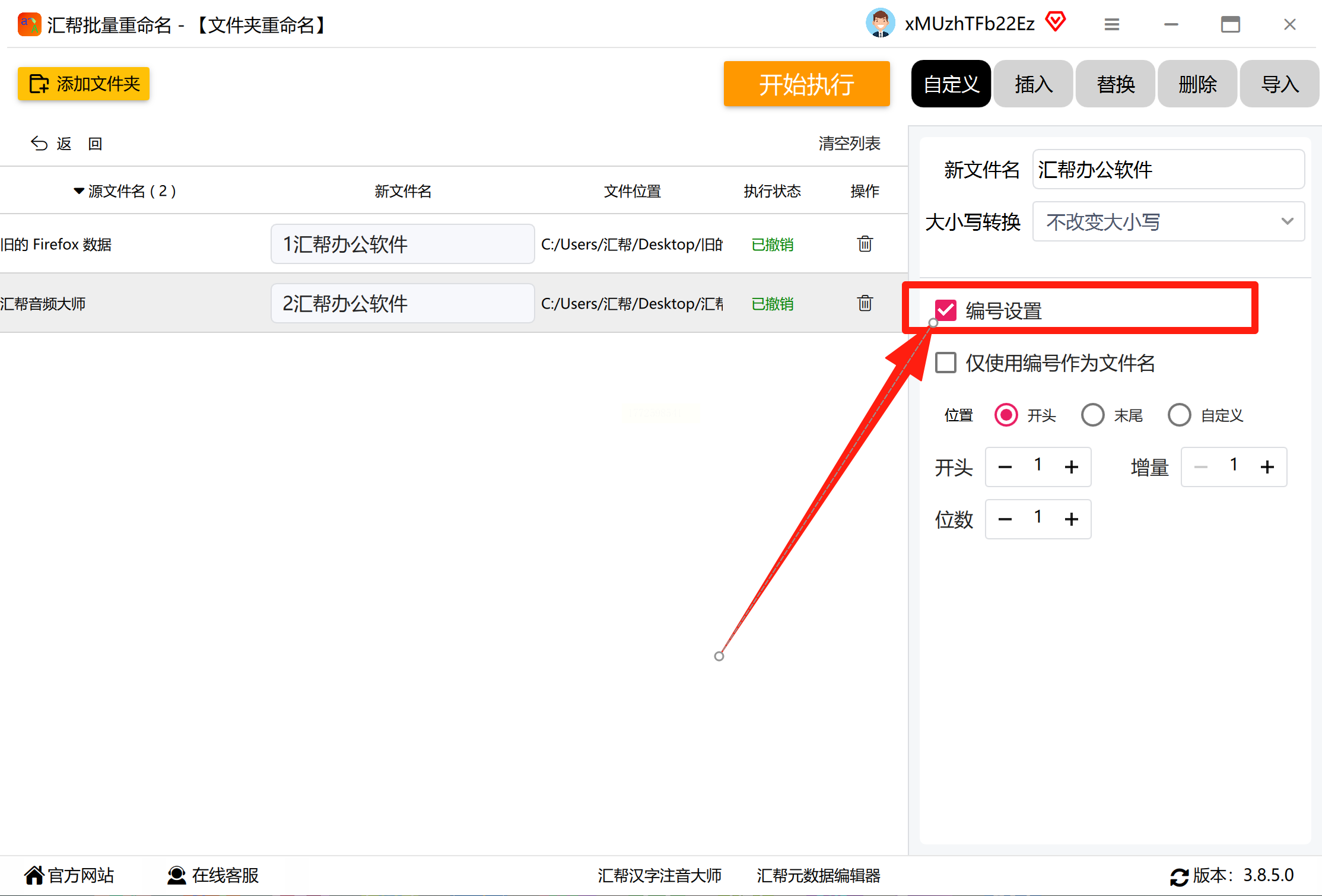This screenshot has height=896, width=1322.
Task: Click the red VIP diamond icon
Action: pyautogui.click(x=1056, y=23)
